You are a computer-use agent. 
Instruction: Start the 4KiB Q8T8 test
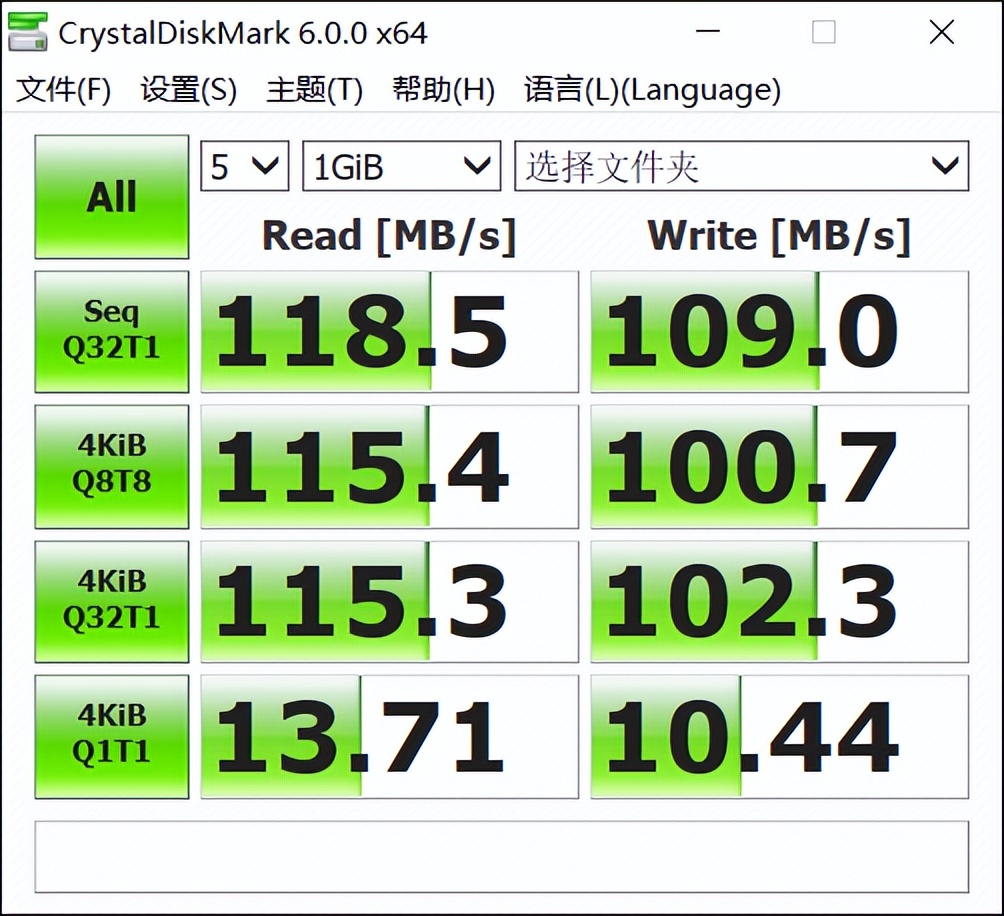pyautogui.click(x=110, y=465)
